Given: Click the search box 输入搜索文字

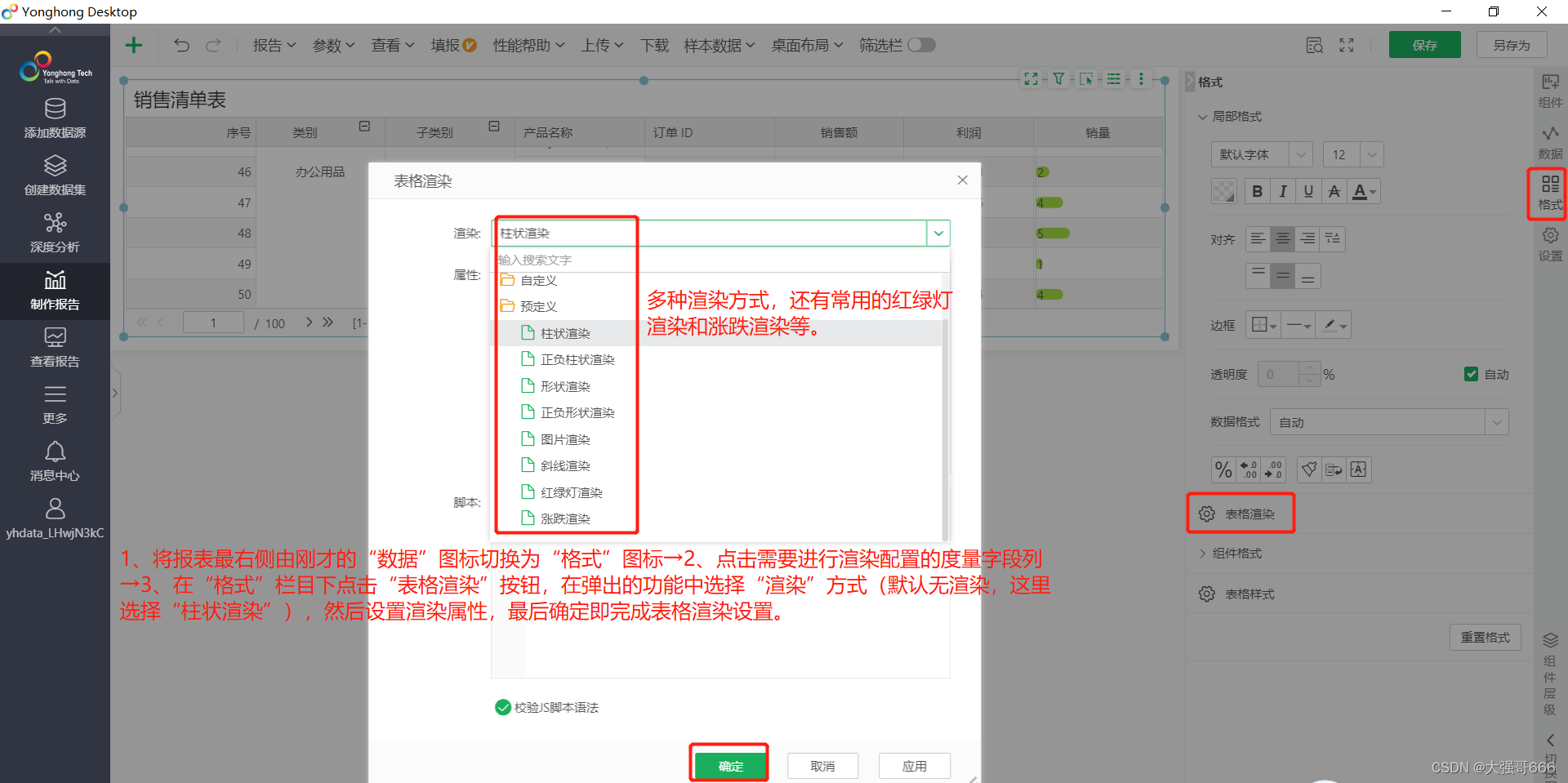Looking at the screenshot, I should pyautogui.click(x=719, y=260).
